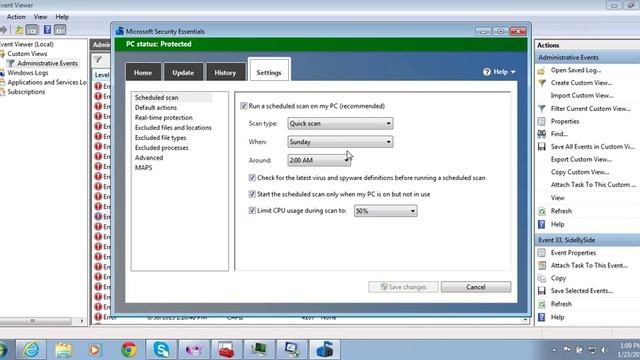The image size is (640, 360).
Task: Click Event Viewer toolbar help icon
Action: point(47,30)
